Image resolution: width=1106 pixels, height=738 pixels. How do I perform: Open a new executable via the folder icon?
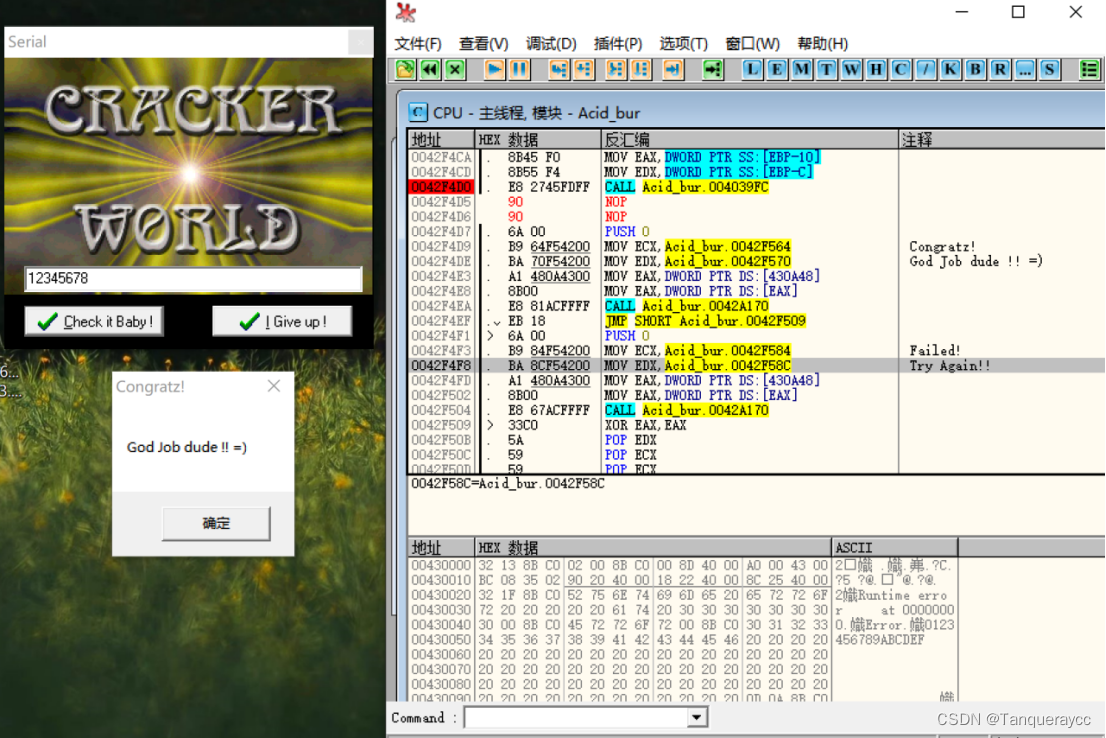(403, 69)
